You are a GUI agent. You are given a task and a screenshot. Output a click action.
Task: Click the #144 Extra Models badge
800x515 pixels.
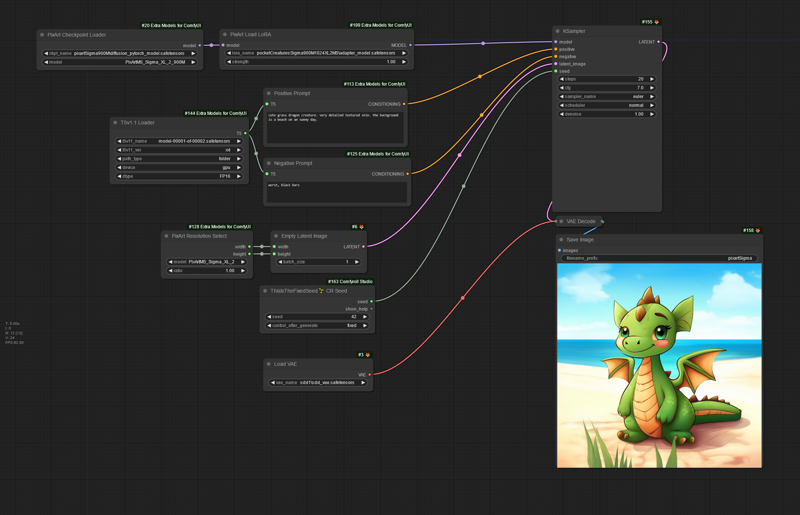215,113
